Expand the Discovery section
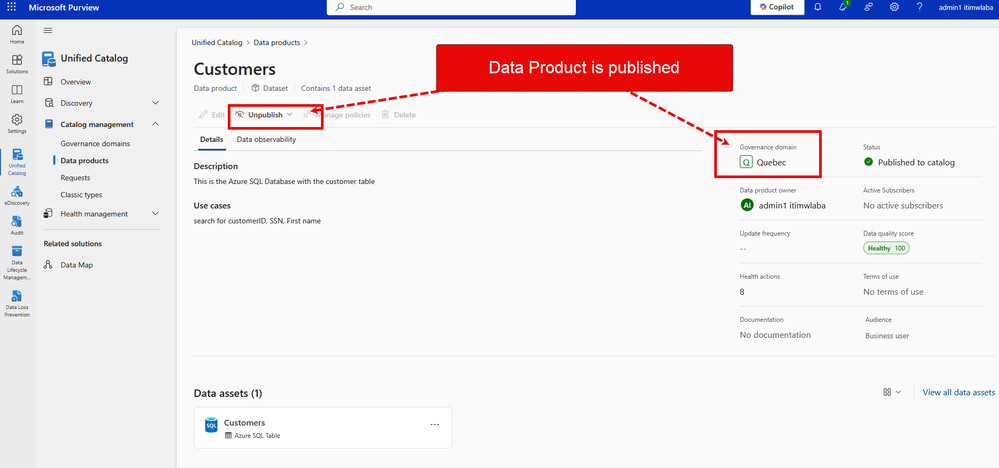This screenshot has height=468, width=999. pos(101,103)
